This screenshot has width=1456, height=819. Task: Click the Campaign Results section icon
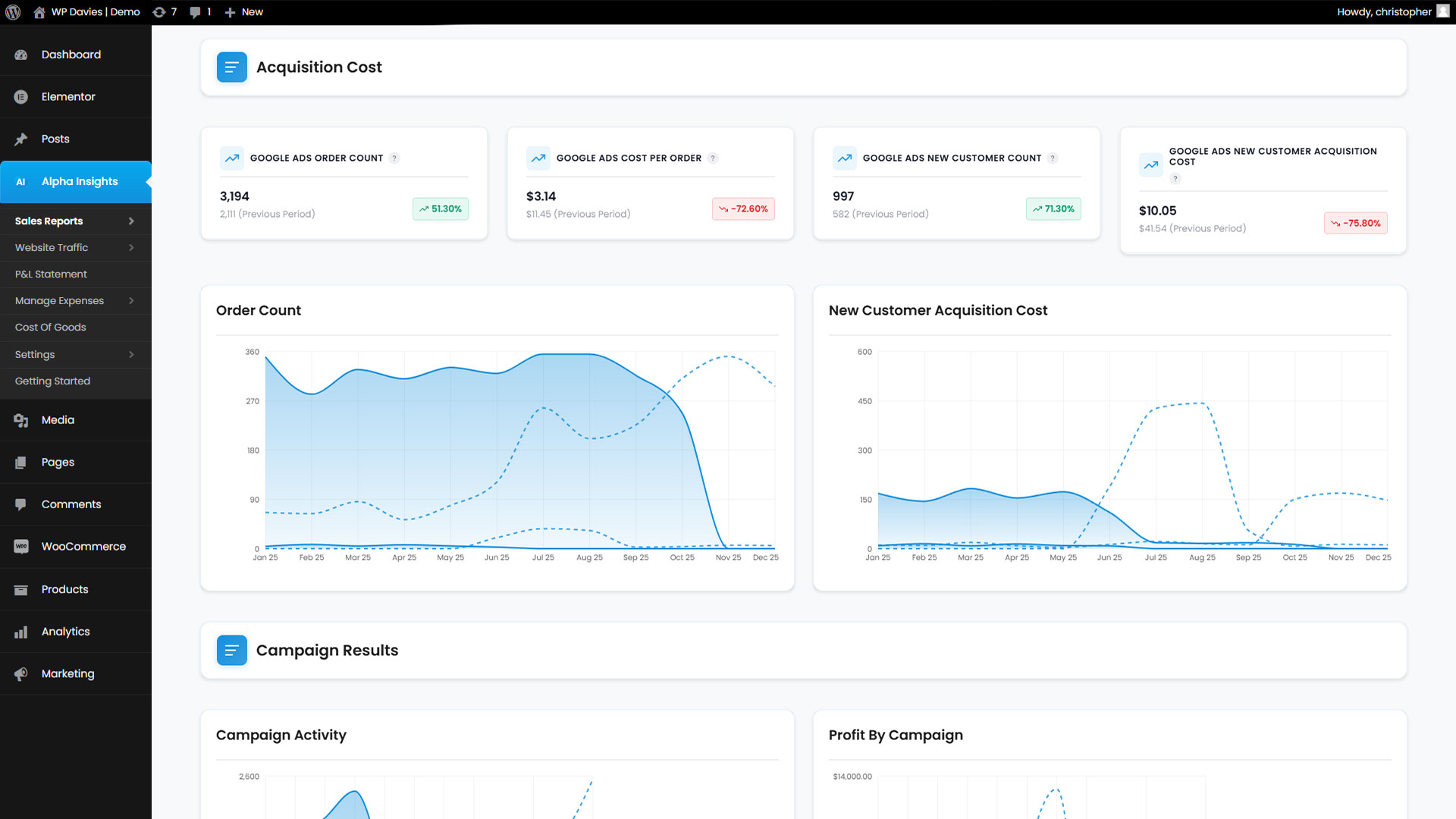point(231,651)
